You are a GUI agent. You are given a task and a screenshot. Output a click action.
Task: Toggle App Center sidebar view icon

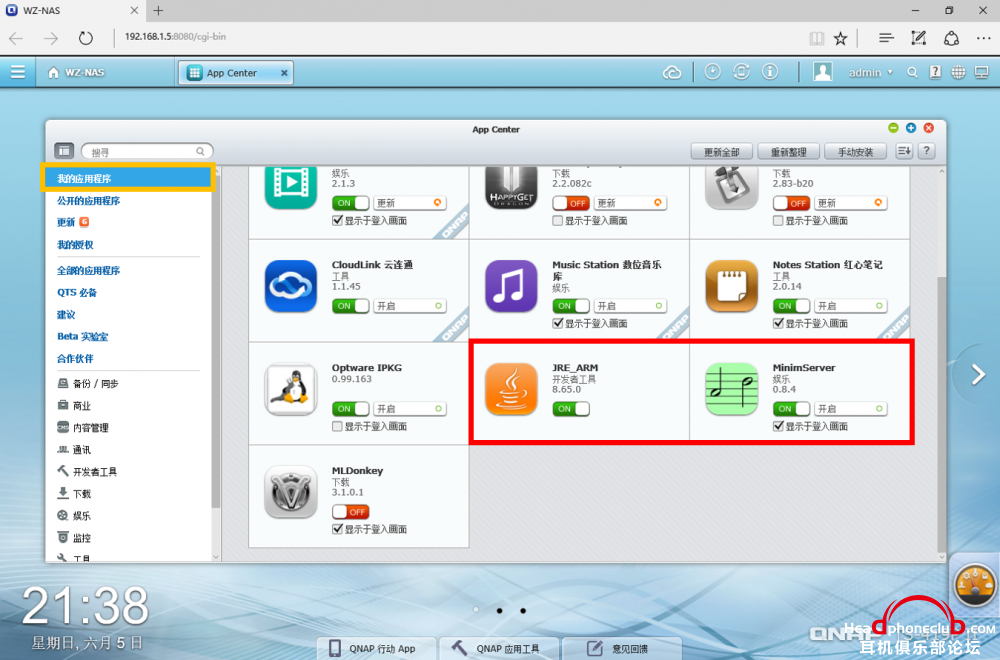[64, 151]
